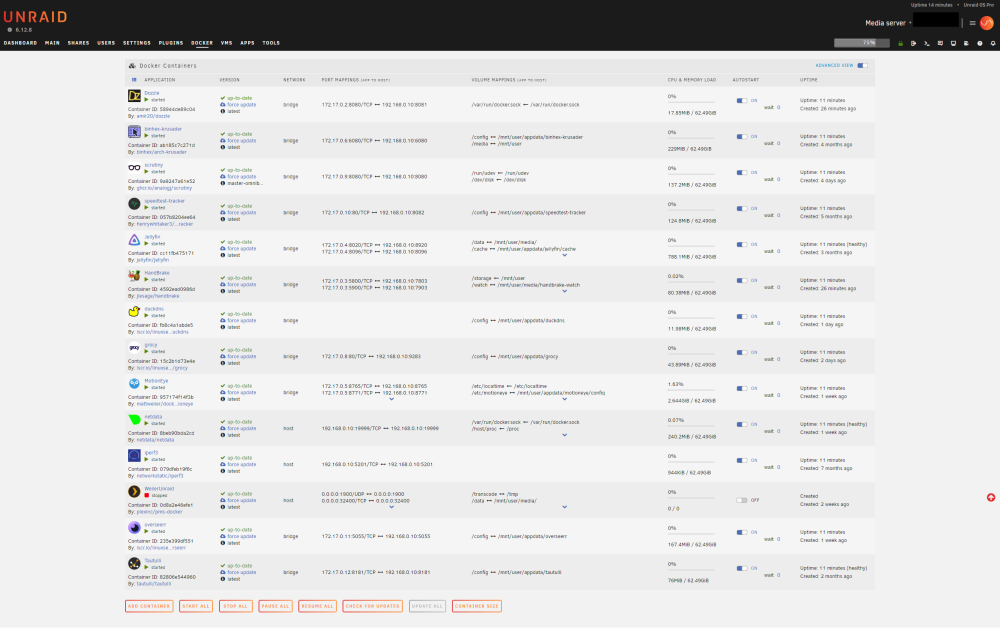1000x628 pixels.
Task: Click the grocy container icon
Action: coord(134,347)
